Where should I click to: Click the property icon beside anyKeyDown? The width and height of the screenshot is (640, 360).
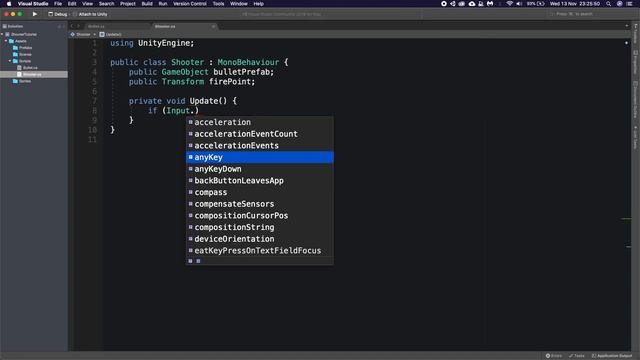tap(191, 169)
